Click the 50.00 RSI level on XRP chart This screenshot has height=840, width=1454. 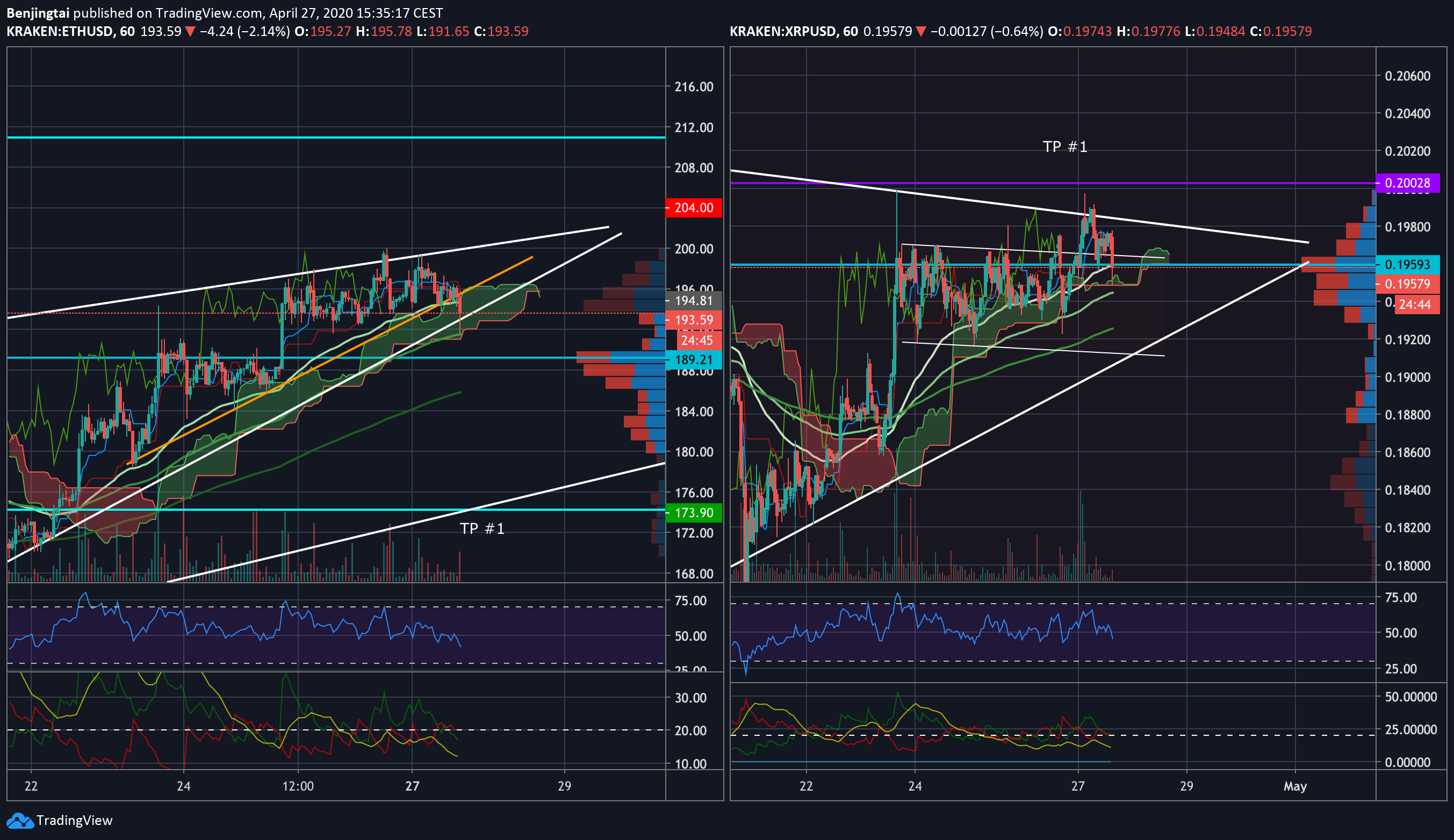pos(1400,633)
